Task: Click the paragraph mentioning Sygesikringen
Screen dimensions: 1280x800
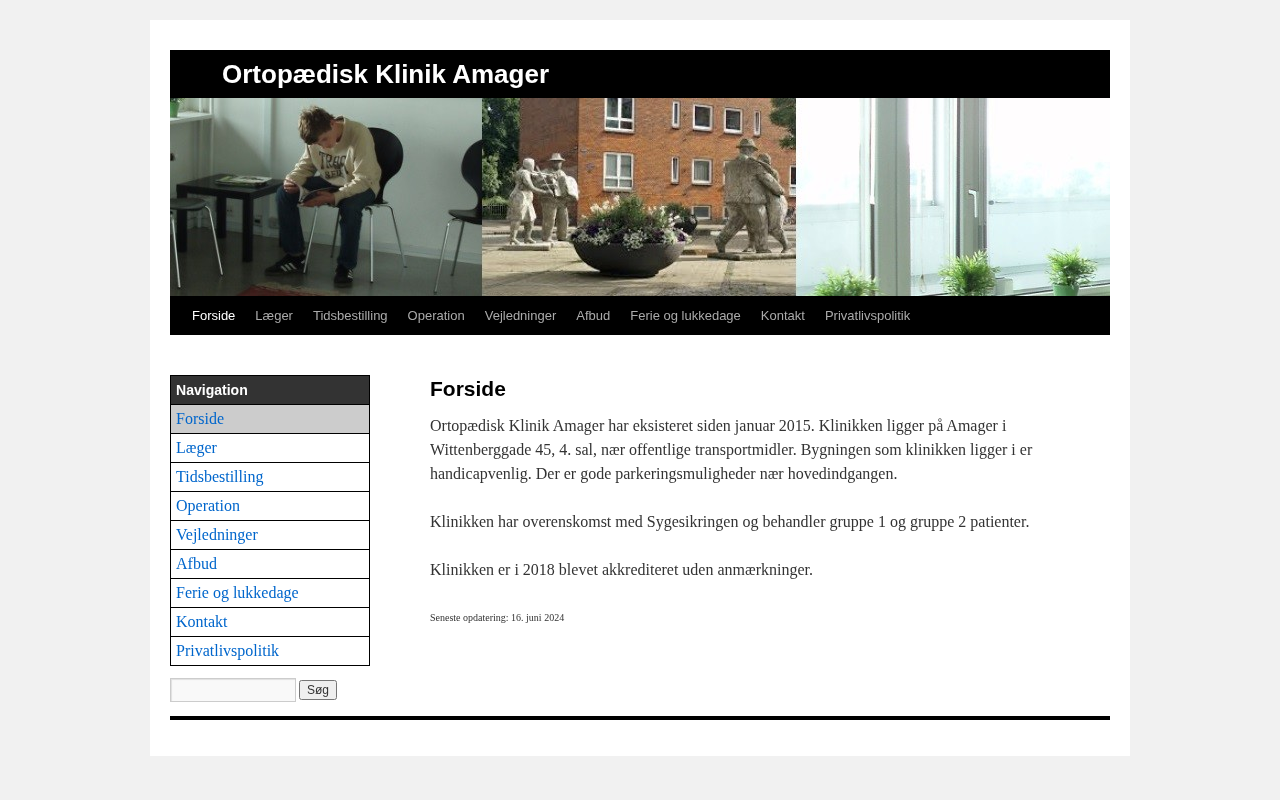Action: click(729, 522)
